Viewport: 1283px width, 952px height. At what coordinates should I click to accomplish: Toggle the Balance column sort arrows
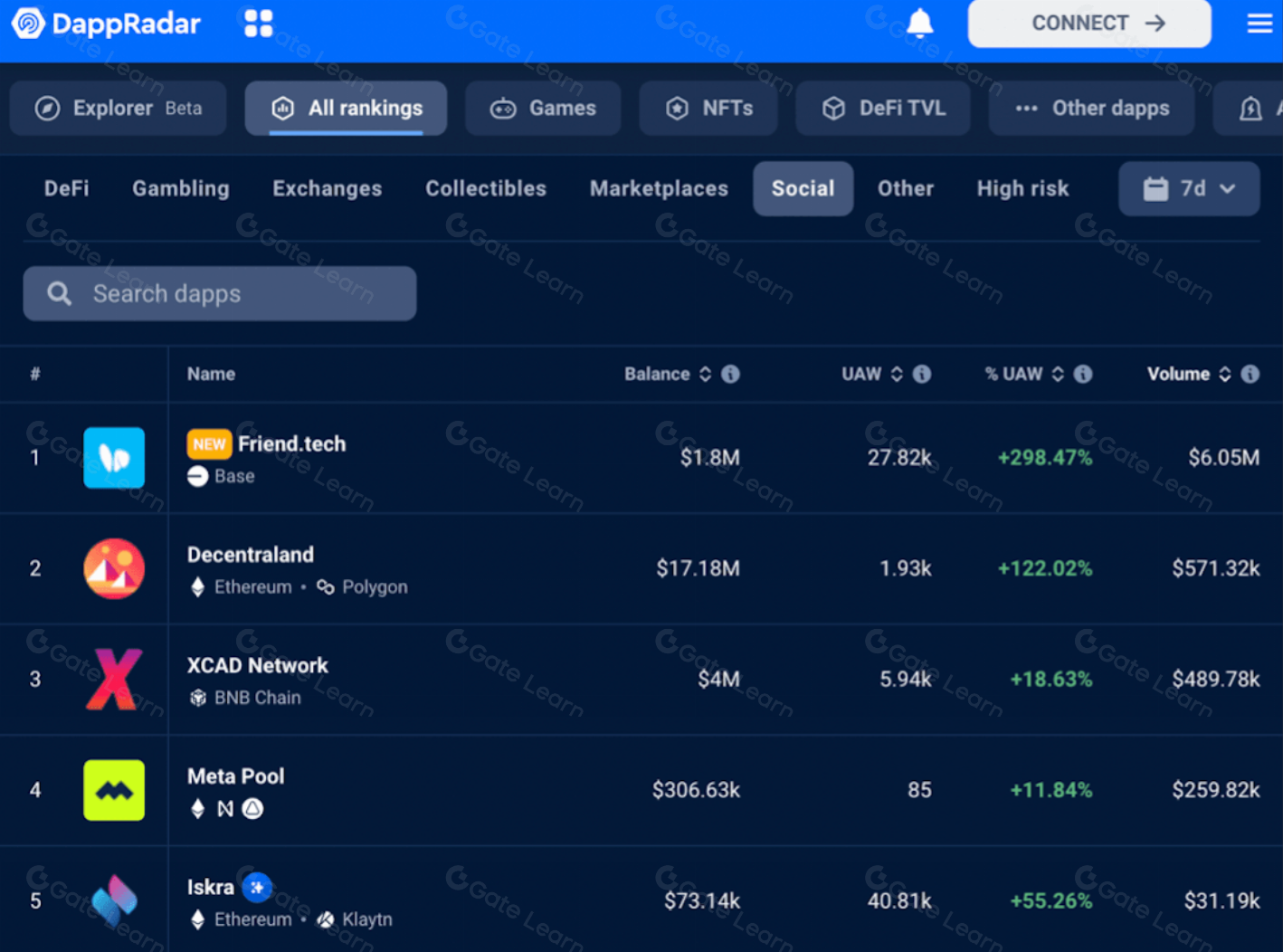708,374
